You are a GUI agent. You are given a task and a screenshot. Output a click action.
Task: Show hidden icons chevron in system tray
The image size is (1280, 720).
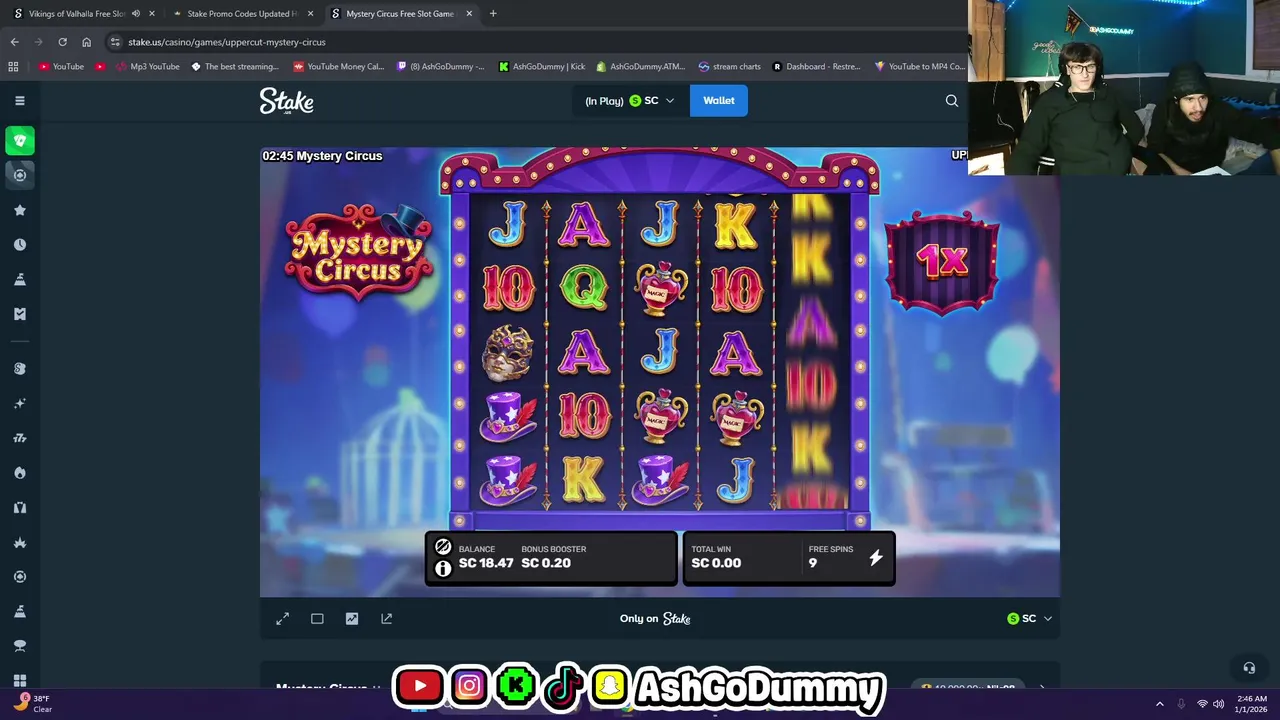[x=1160, y=704]
